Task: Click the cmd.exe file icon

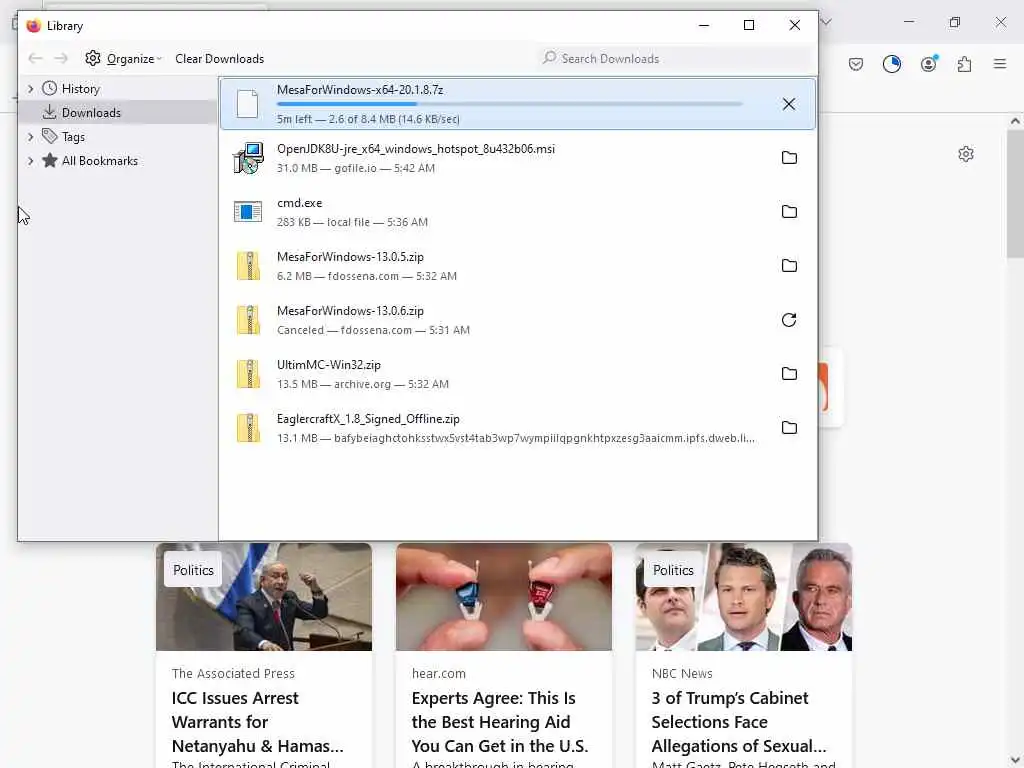Action: pyautogui.click(x=248, y=212)
